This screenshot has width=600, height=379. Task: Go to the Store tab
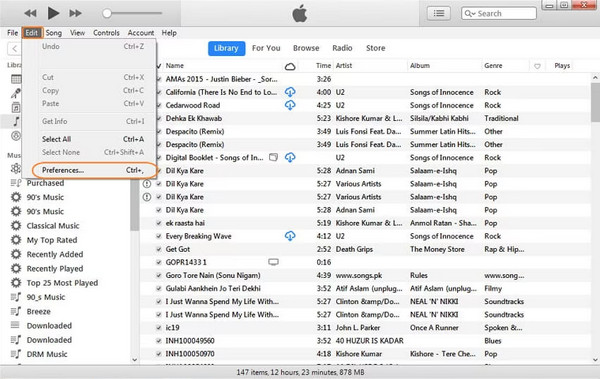click(x=375, y=48)
